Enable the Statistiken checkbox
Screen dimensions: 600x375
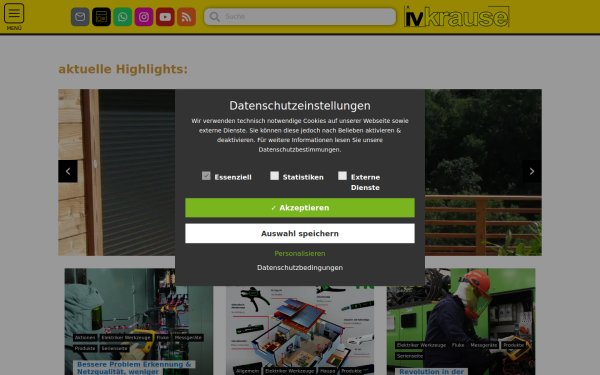pyautogui.click(x=274, y=176)
